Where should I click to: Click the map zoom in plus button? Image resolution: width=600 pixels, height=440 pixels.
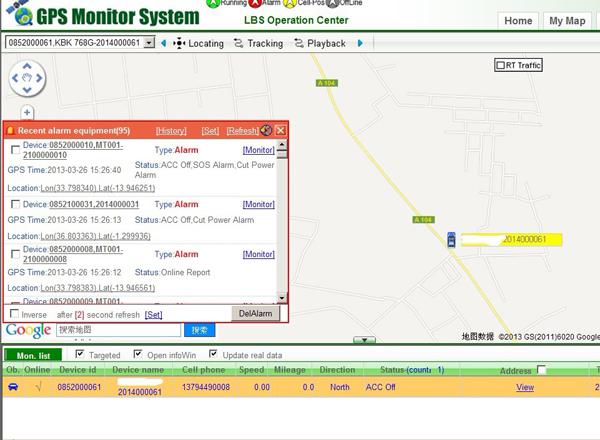(x=27, y=113)
